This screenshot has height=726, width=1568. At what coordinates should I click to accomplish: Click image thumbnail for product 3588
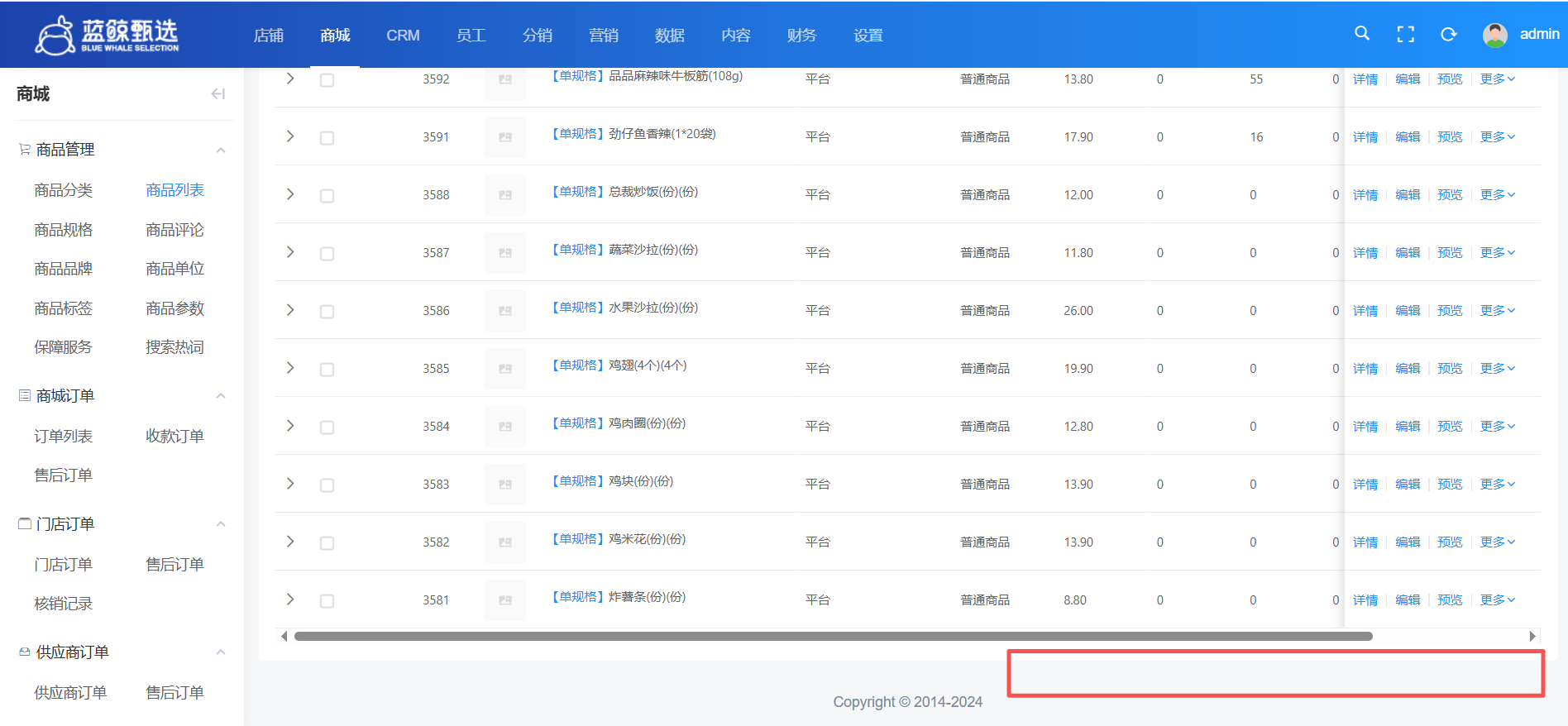pos(504,195)
